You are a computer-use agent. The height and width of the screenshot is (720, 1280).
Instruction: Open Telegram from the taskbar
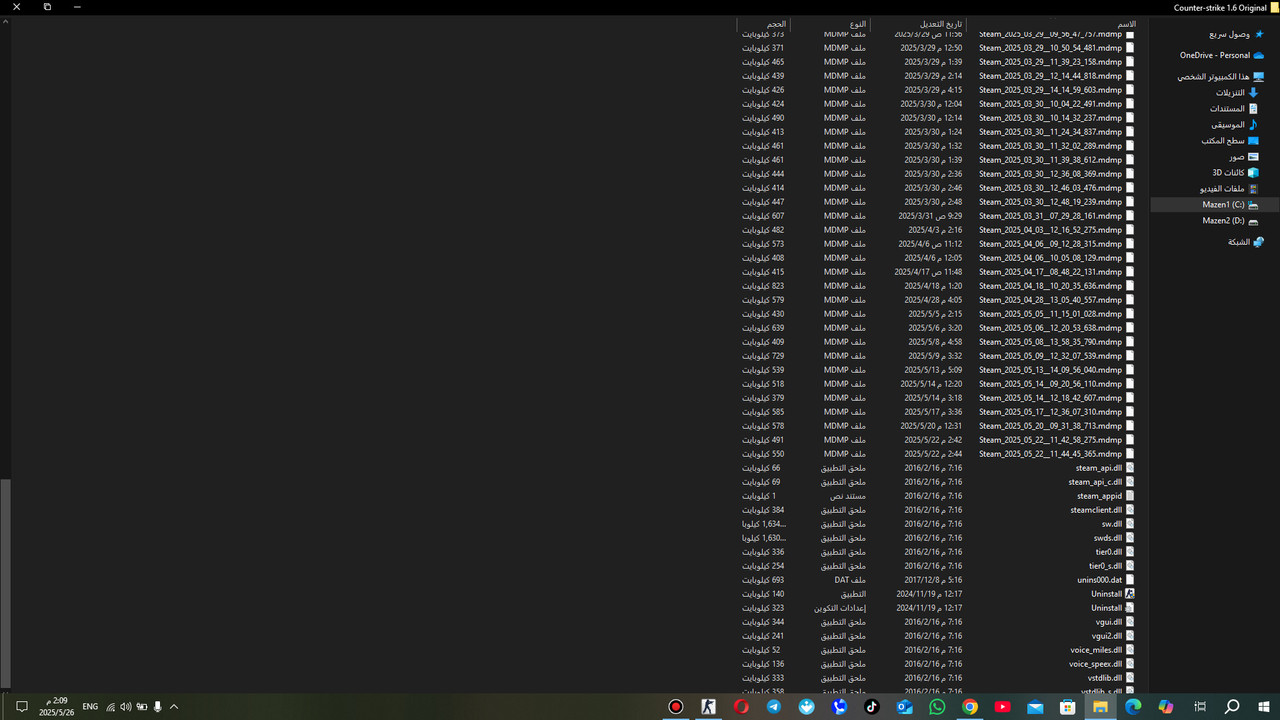(x=774, y=707)
